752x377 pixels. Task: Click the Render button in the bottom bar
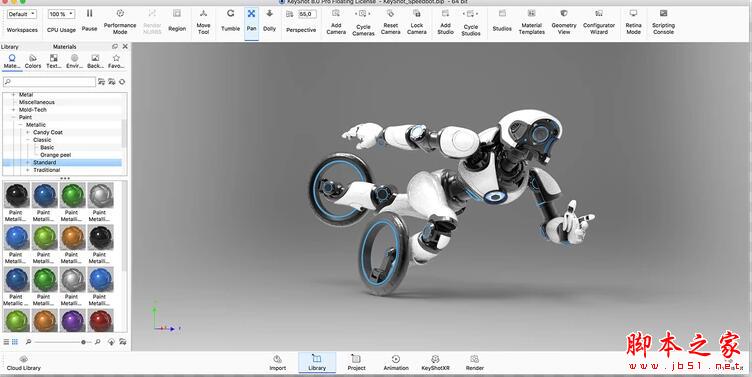click(474, 363)
